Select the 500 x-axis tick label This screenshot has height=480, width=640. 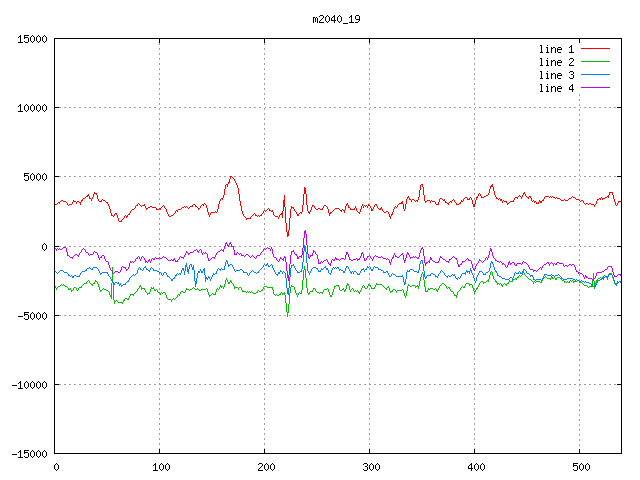pos(580,467)
